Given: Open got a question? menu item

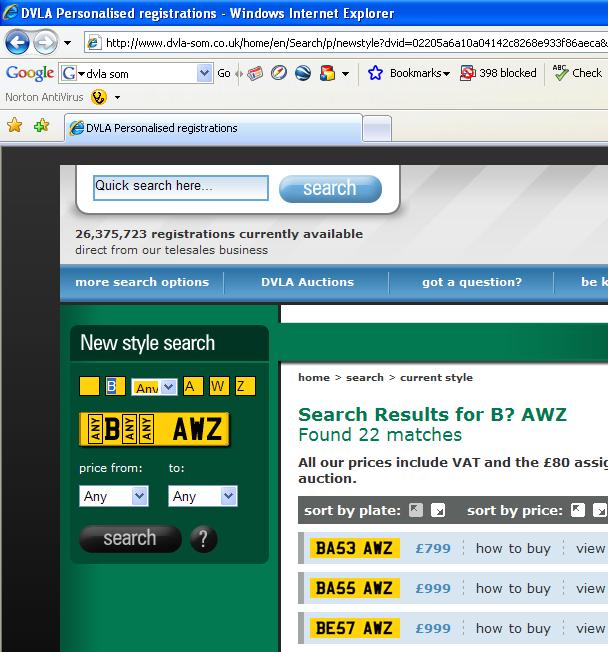Looking at the screenshot, I should [x=472, y=282].
